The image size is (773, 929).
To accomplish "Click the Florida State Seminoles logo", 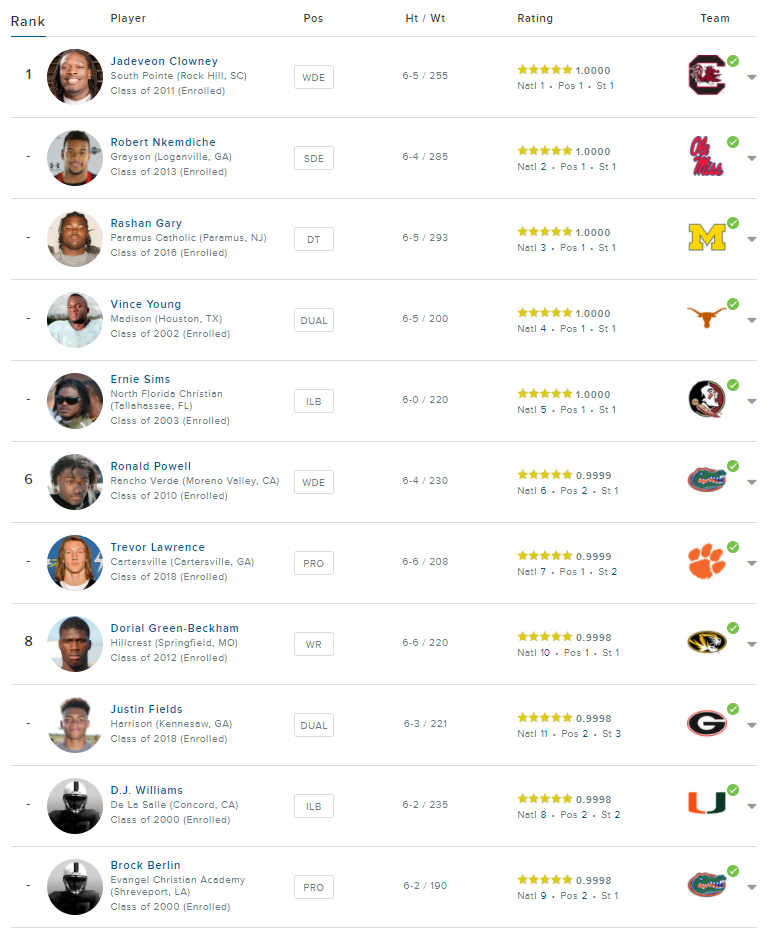I will pos(707,399).
